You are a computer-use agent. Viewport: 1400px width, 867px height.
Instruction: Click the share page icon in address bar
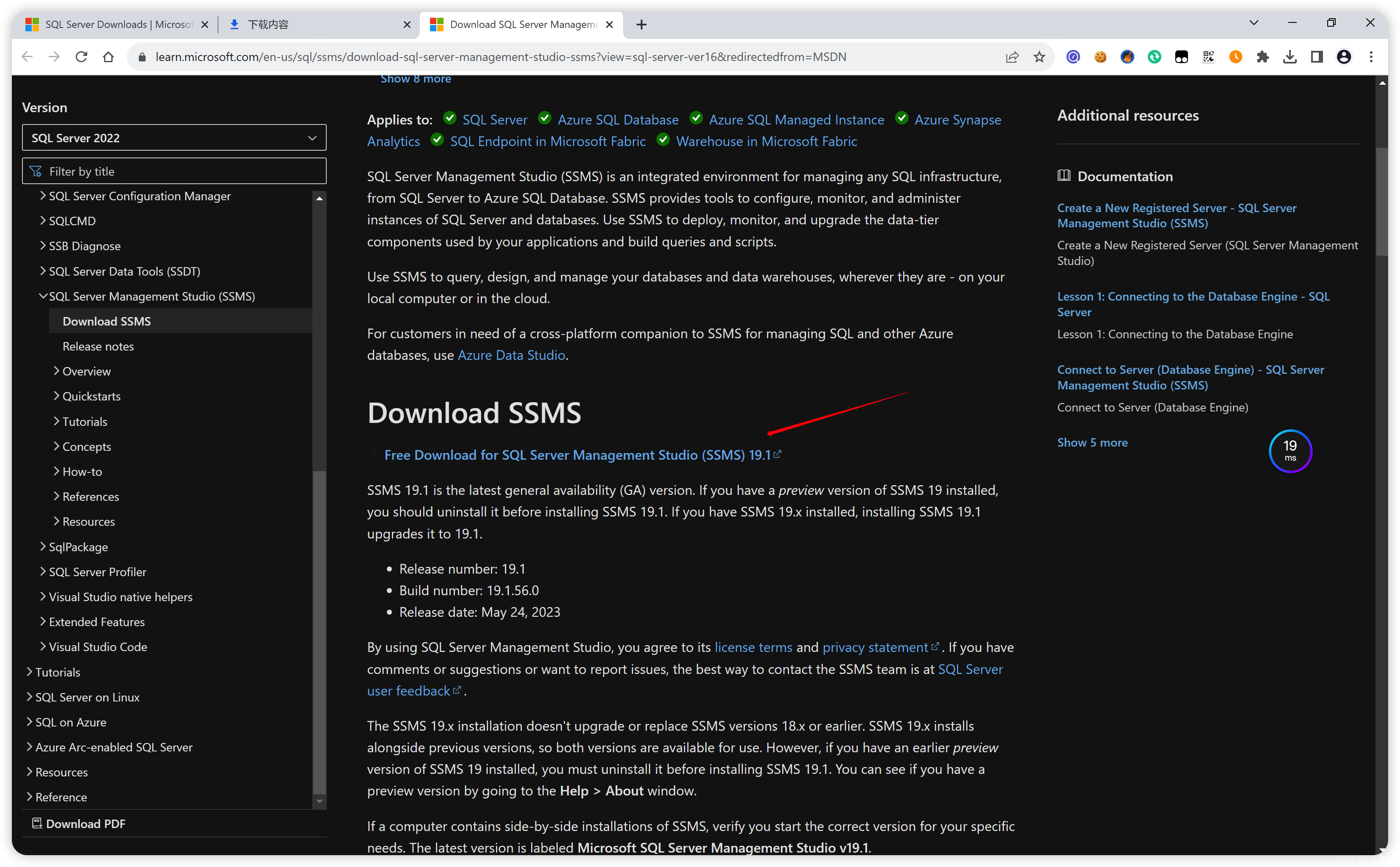(x=1012, y=57)
